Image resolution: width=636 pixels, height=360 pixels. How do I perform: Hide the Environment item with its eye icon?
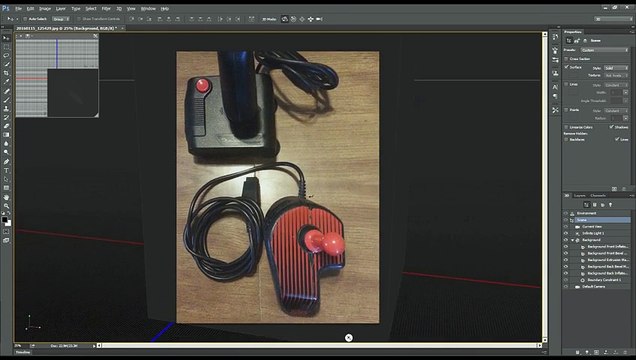[566, 213]
